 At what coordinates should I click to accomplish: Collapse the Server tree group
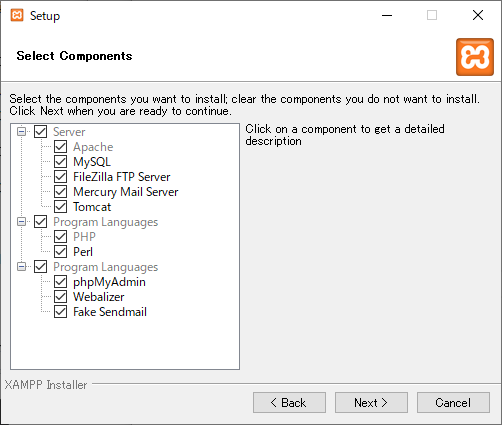tap(21, 132)
